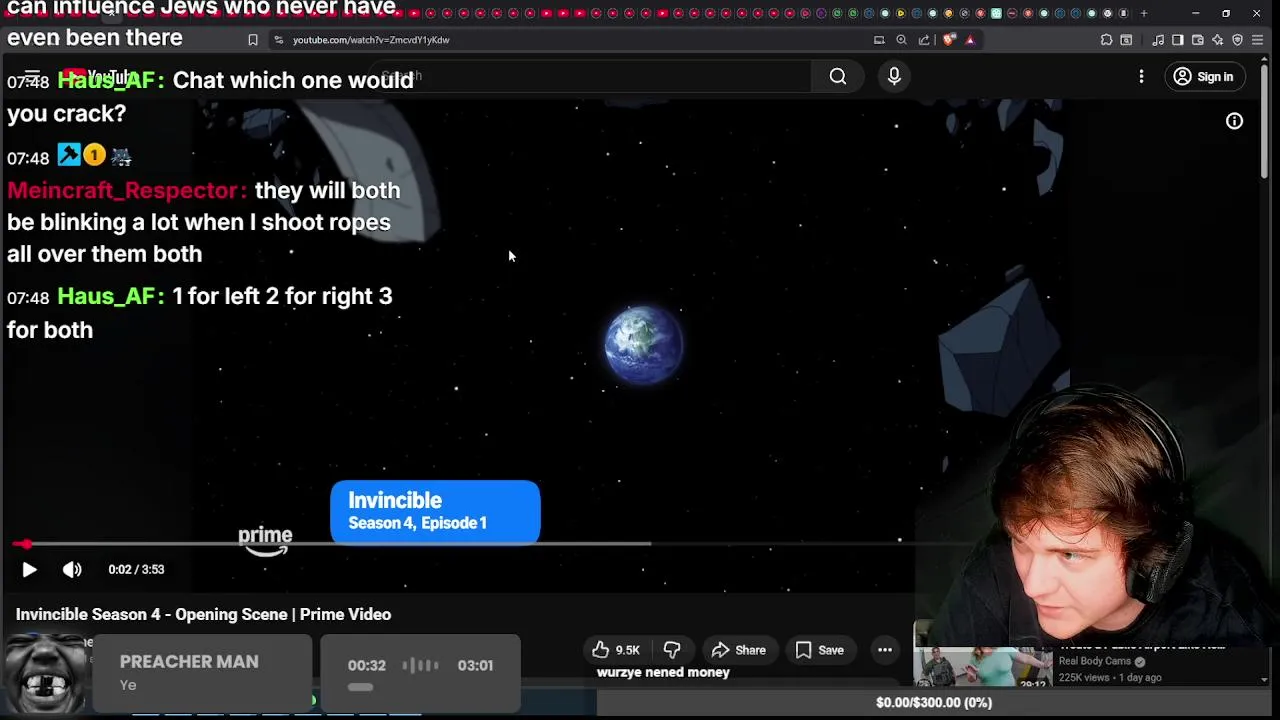The height and width of the screenshot is (720, 1280).
Task: Open the browser extensions puzzle icon
Action: point(1106,40)
